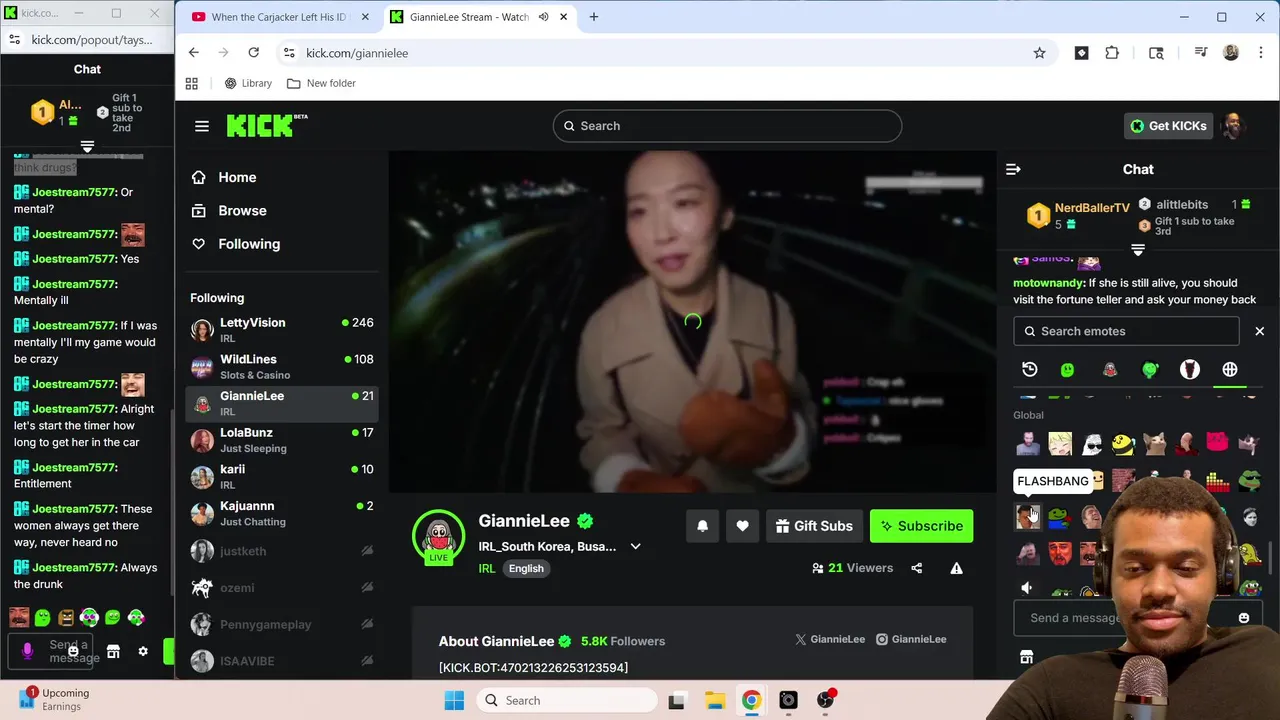Select WildLines channel in Following list

click(x=281, y=367)
